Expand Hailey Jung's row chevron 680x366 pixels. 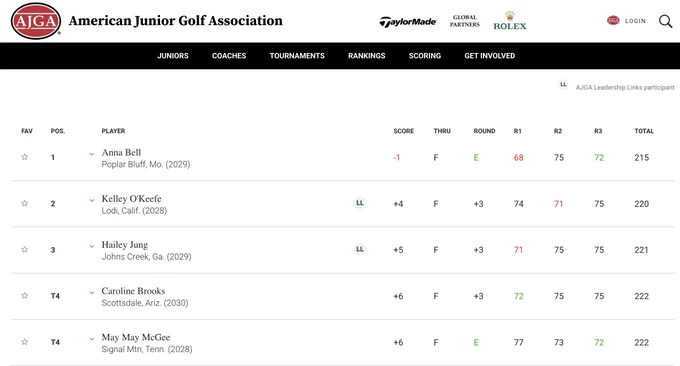coord(92,246)
